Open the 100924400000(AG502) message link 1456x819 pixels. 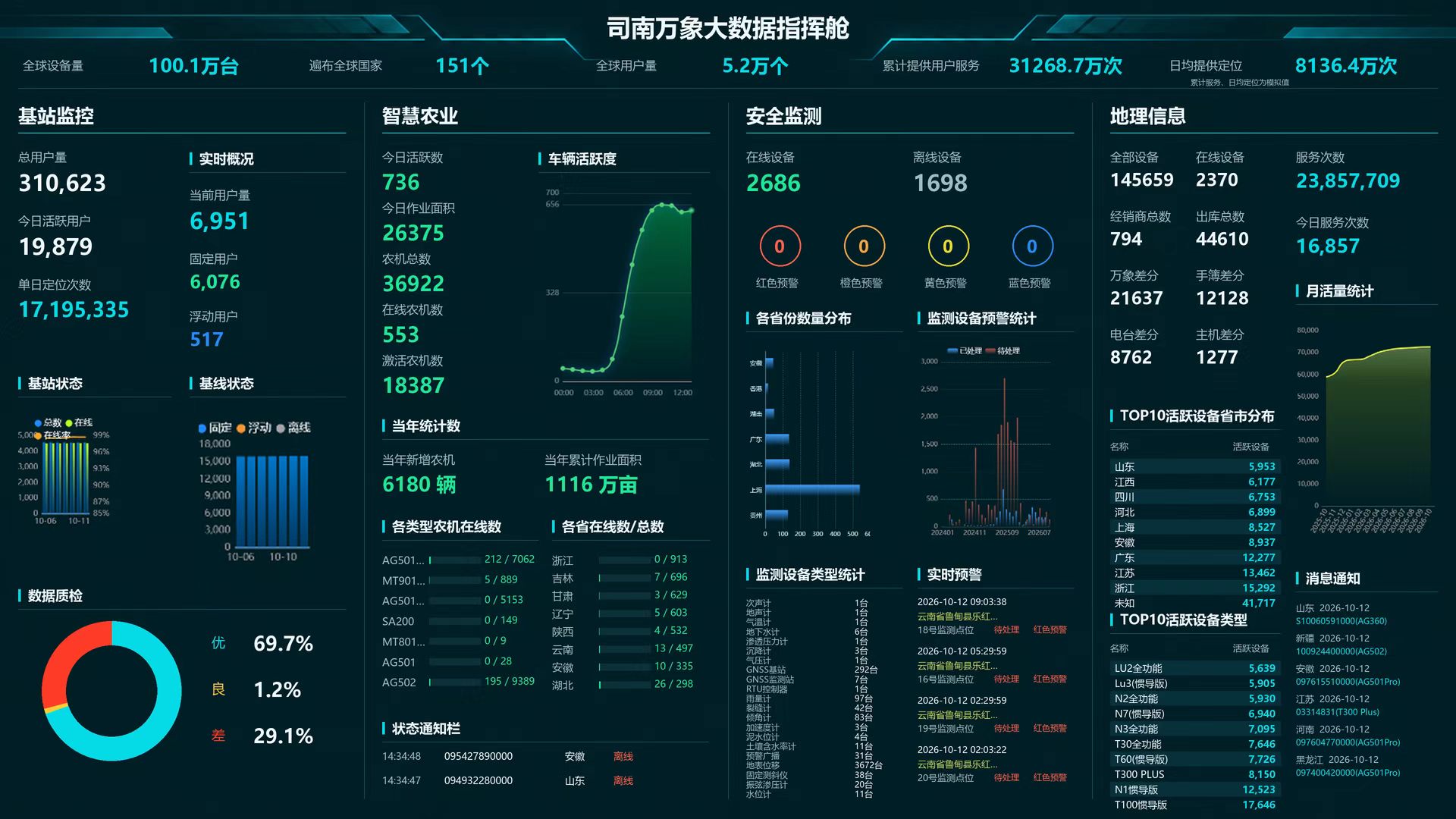1341,651
